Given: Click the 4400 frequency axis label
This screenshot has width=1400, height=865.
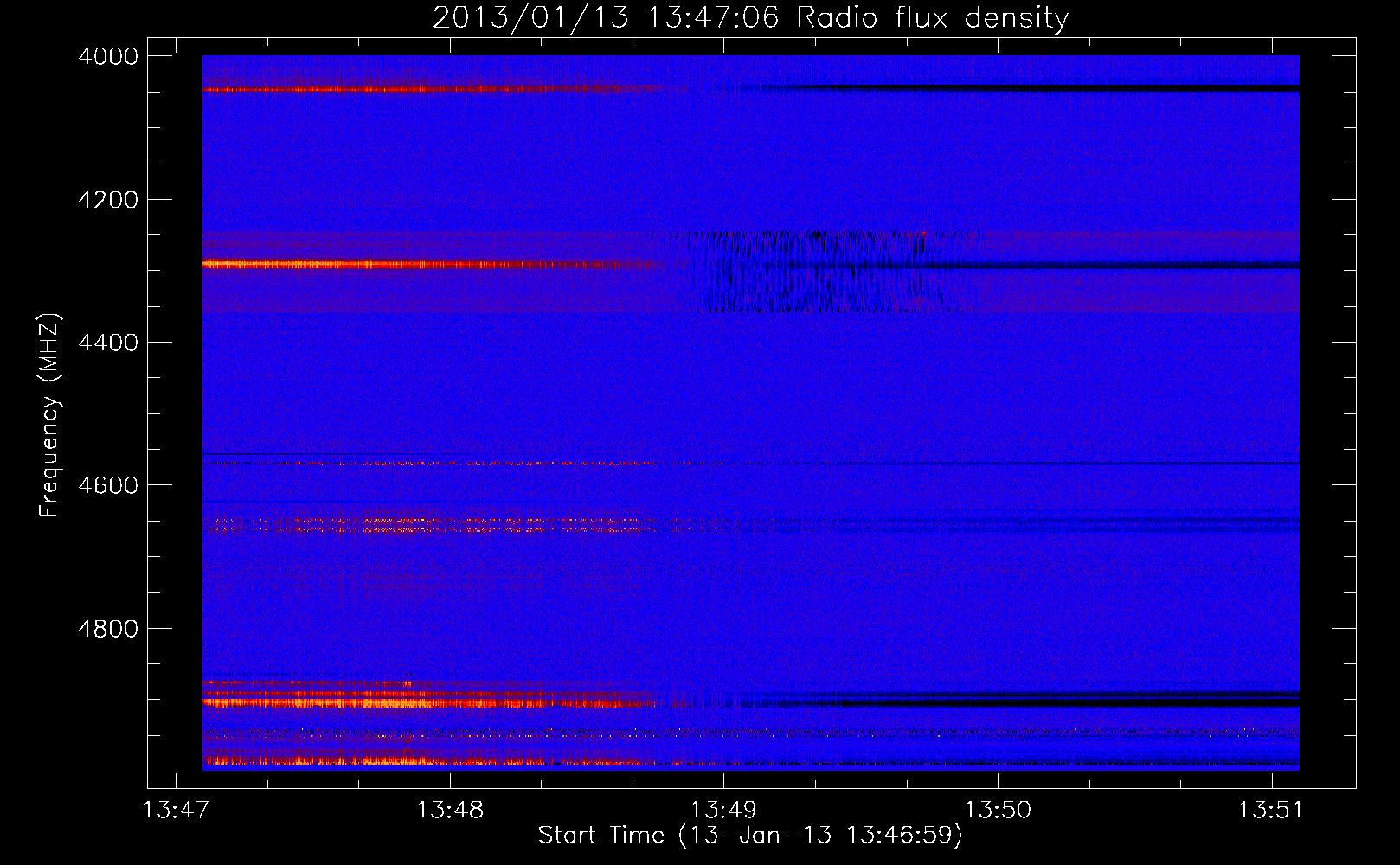Looking at the screenshot, I should click(x=107, y=343).
